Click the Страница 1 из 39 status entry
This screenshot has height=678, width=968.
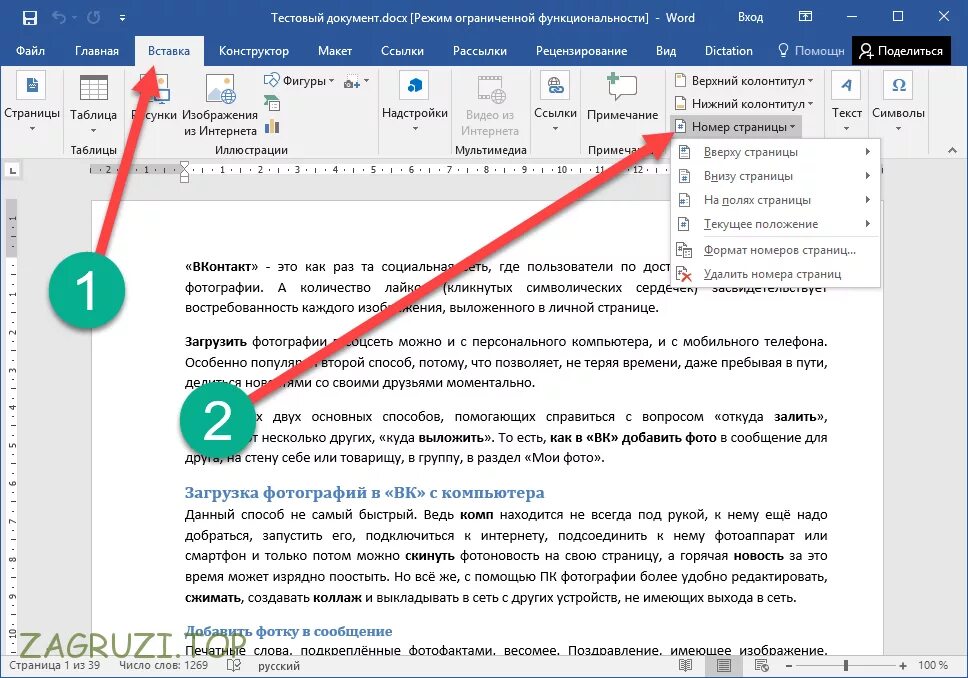[x=54, y=666]
